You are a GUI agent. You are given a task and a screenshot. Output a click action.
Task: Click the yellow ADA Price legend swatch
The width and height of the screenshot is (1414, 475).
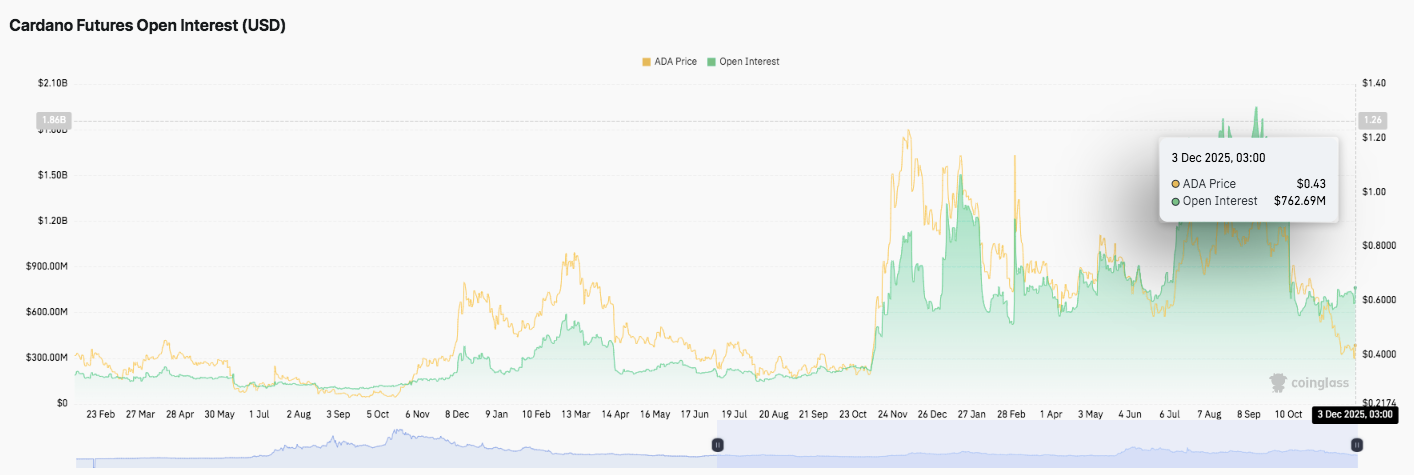(646, 62)
